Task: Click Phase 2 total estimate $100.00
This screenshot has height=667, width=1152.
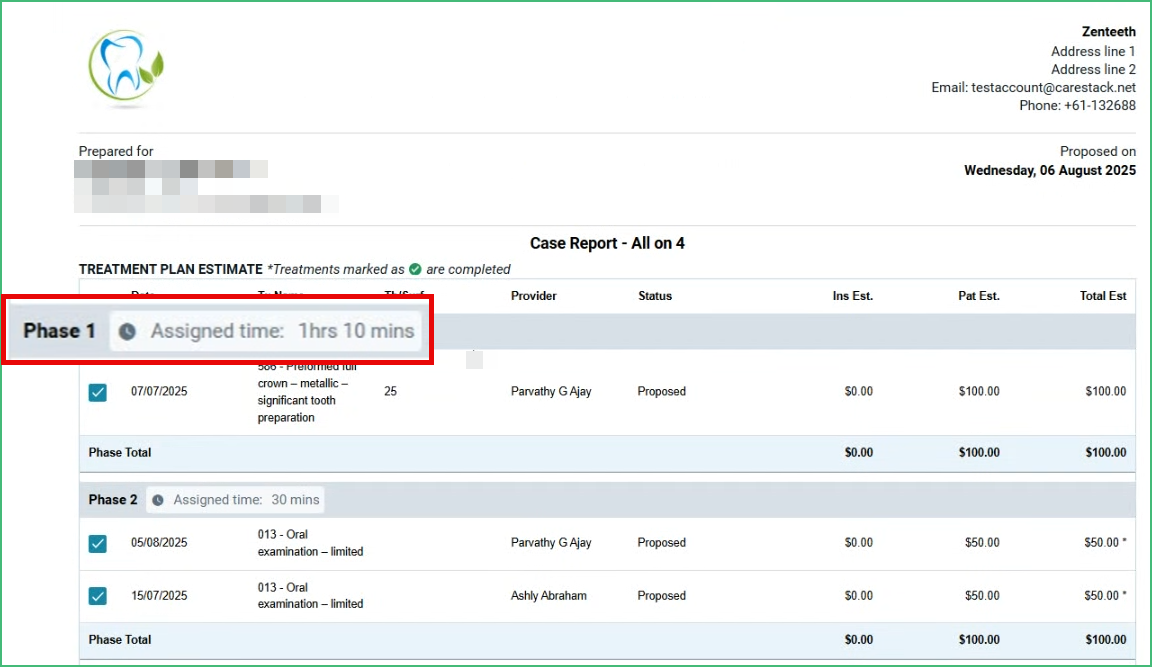Action: [1106, 640]
